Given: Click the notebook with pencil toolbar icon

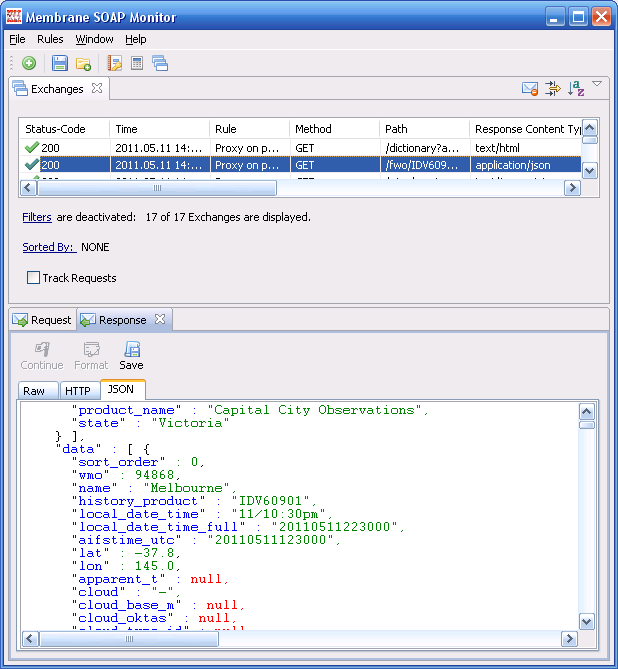Looking at the screenshot, I should [114, 64].
